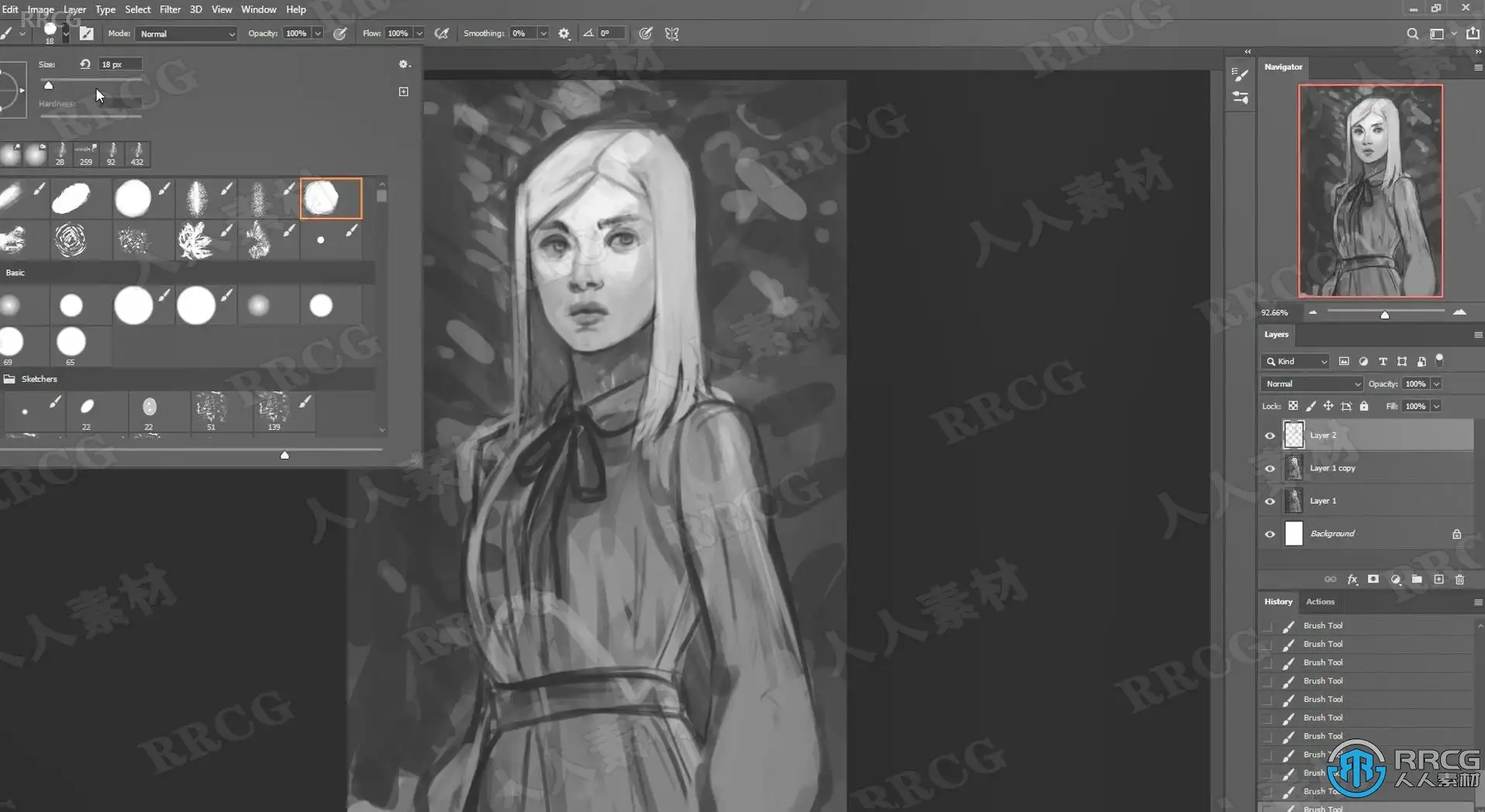Click the Navigator zoom slider handle
The width and height of the screenshot is (1485, 812).
[1385, 315]
